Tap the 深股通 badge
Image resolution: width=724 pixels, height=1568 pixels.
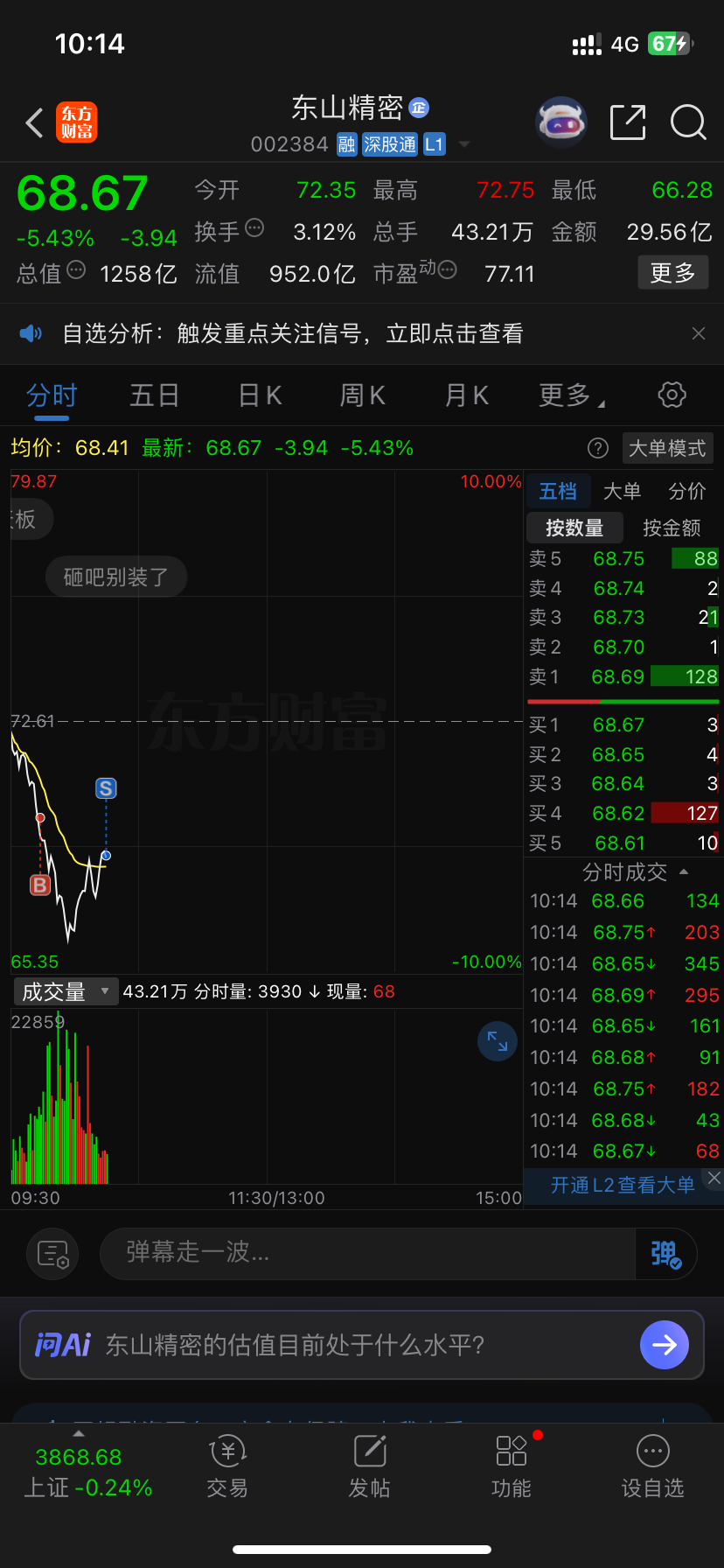390,144
